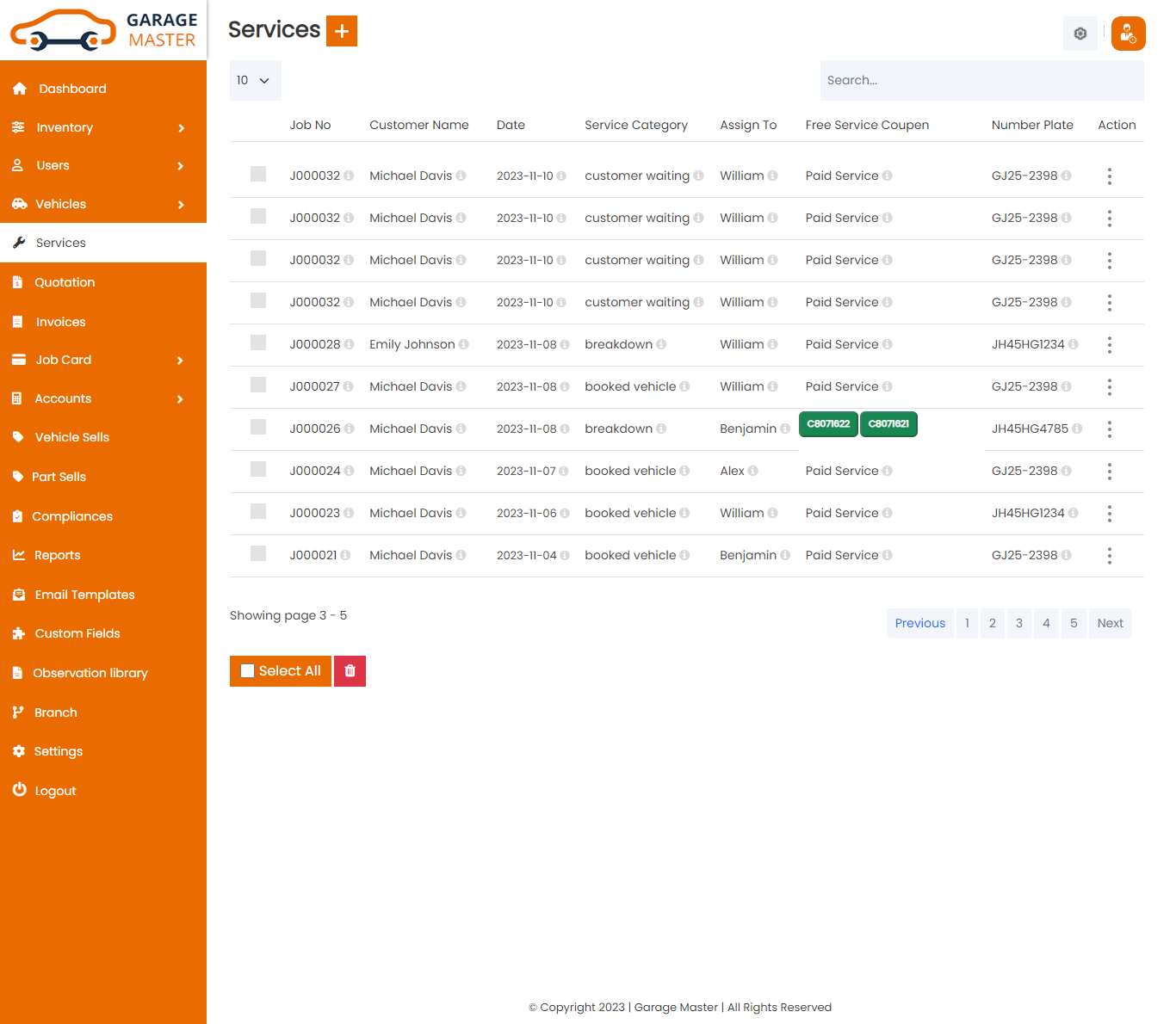The width and height of the screenshot is (1176, 1024).
Task: Click the Garage Master logo
Action: tap(103, 30)
